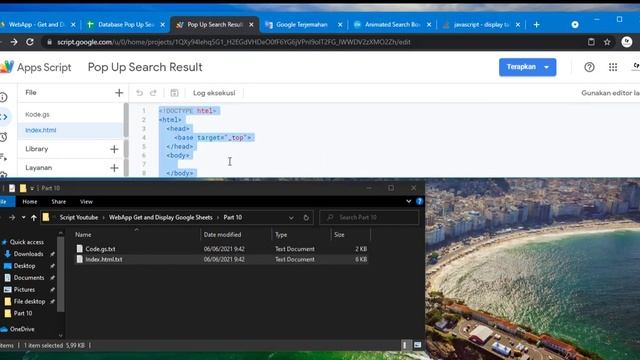The image size is (640, 360).
Task: Switch to large icons view in status bar
Action: (417, 345)
